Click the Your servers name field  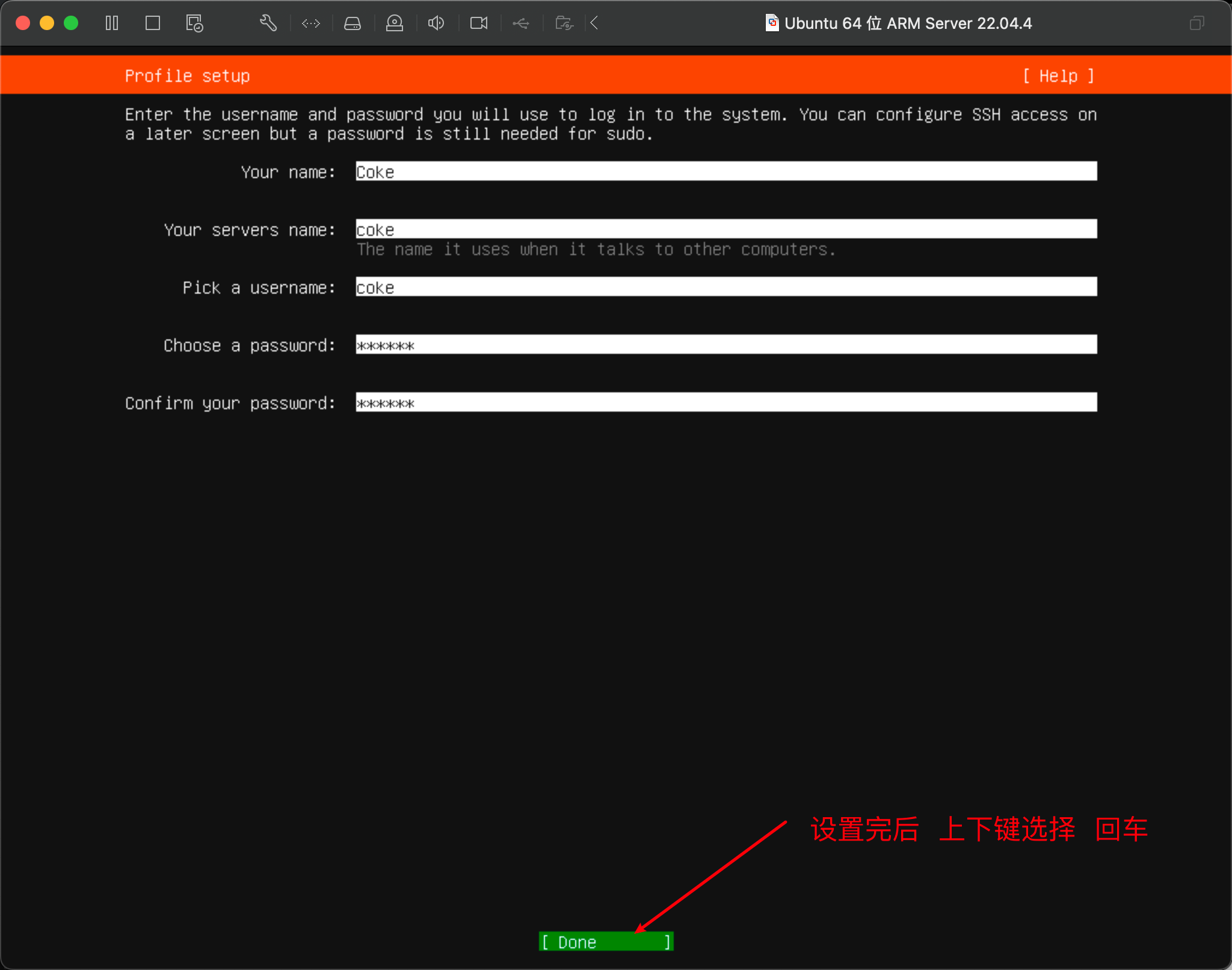point(725,229)
